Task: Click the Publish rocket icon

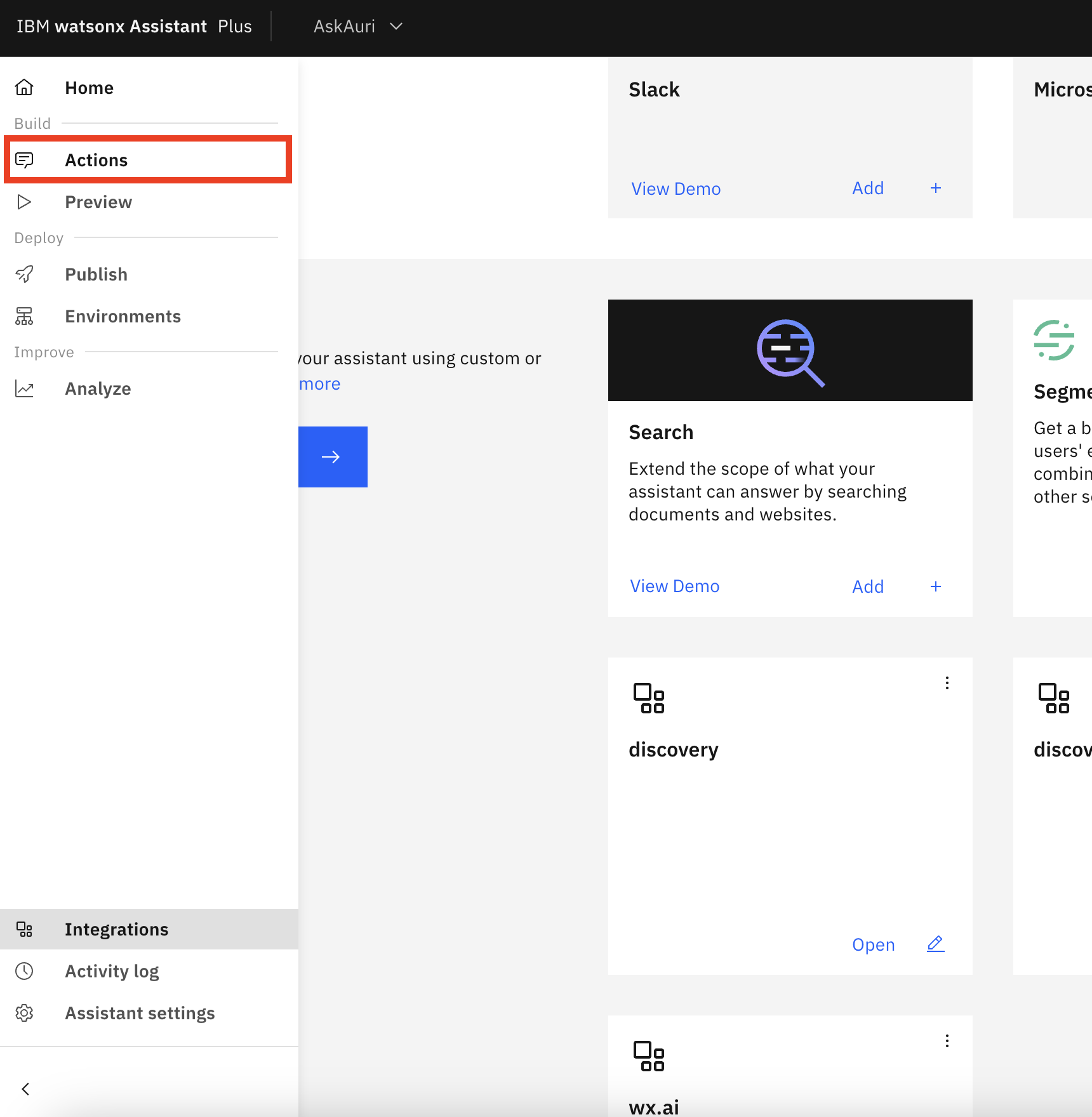Action: pos(24,274)
